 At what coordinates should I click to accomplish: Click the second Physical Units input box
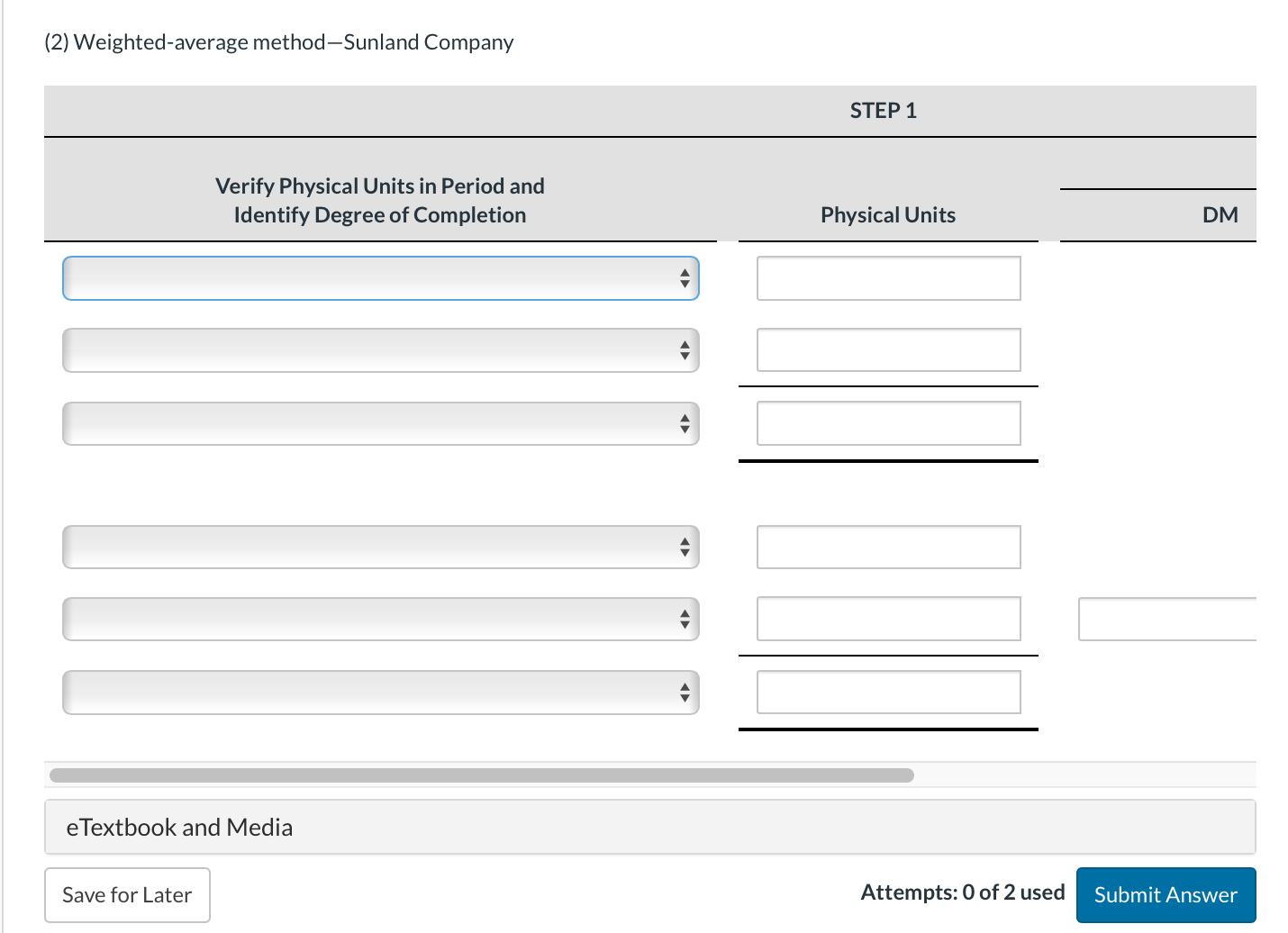click(x=887, y=349)
